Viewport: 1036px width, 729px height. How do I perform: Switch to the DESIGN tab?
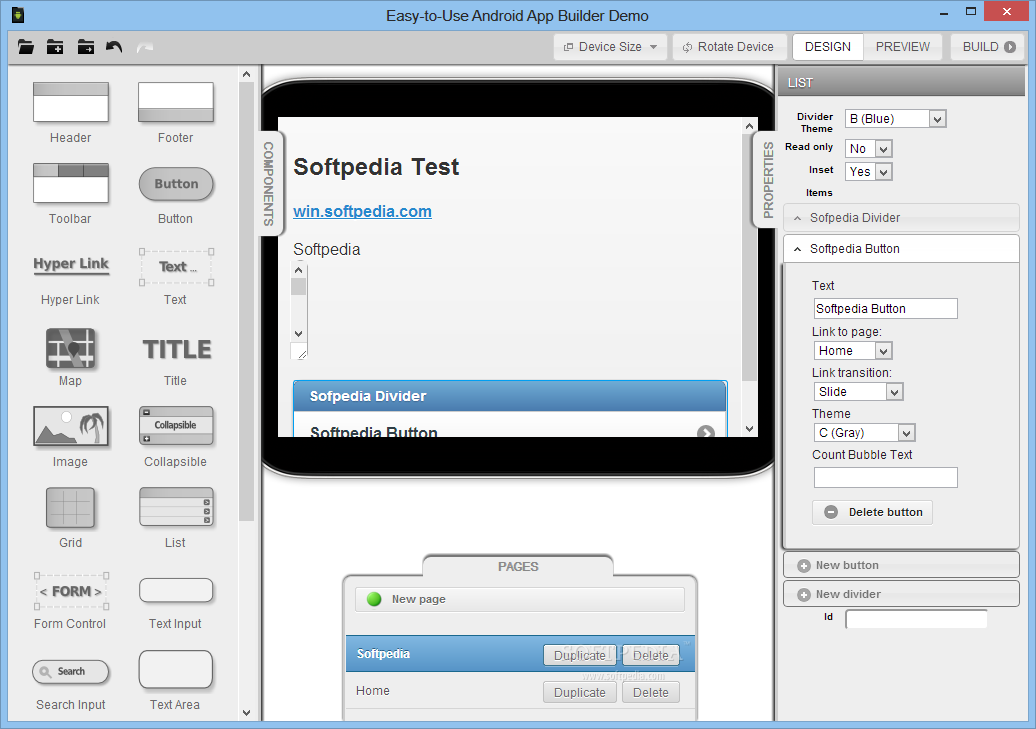(828, 47)
